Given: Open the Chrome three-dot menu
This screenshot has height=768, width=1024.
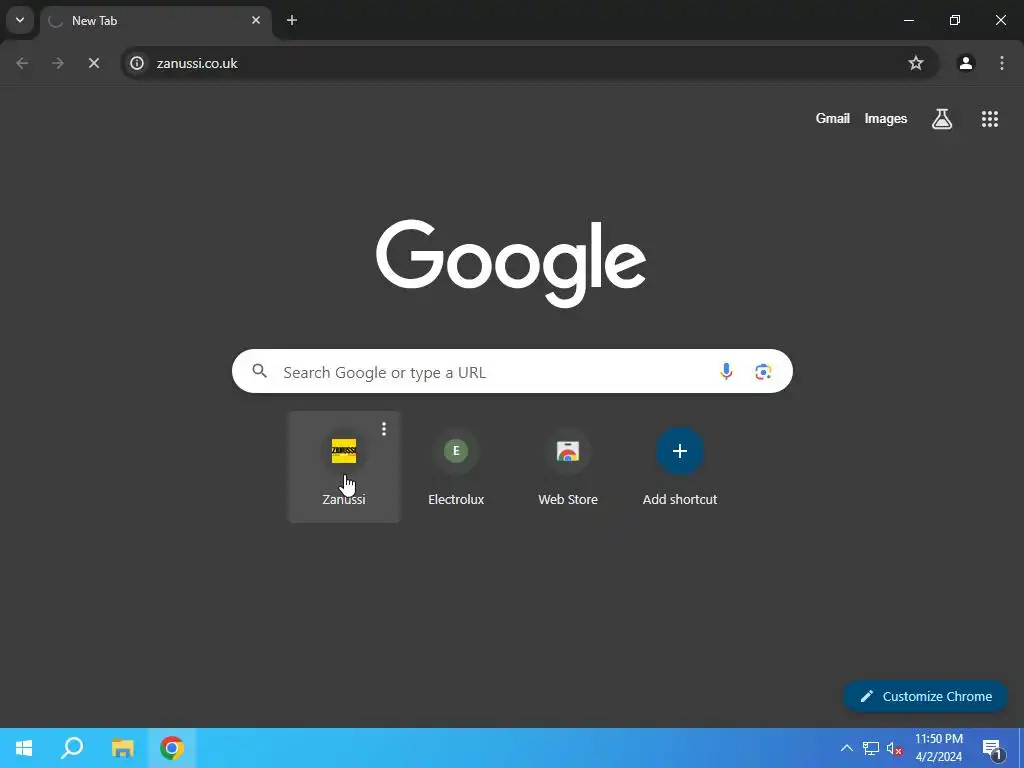Looking at the screenshot, I should tap(1002, 63).
